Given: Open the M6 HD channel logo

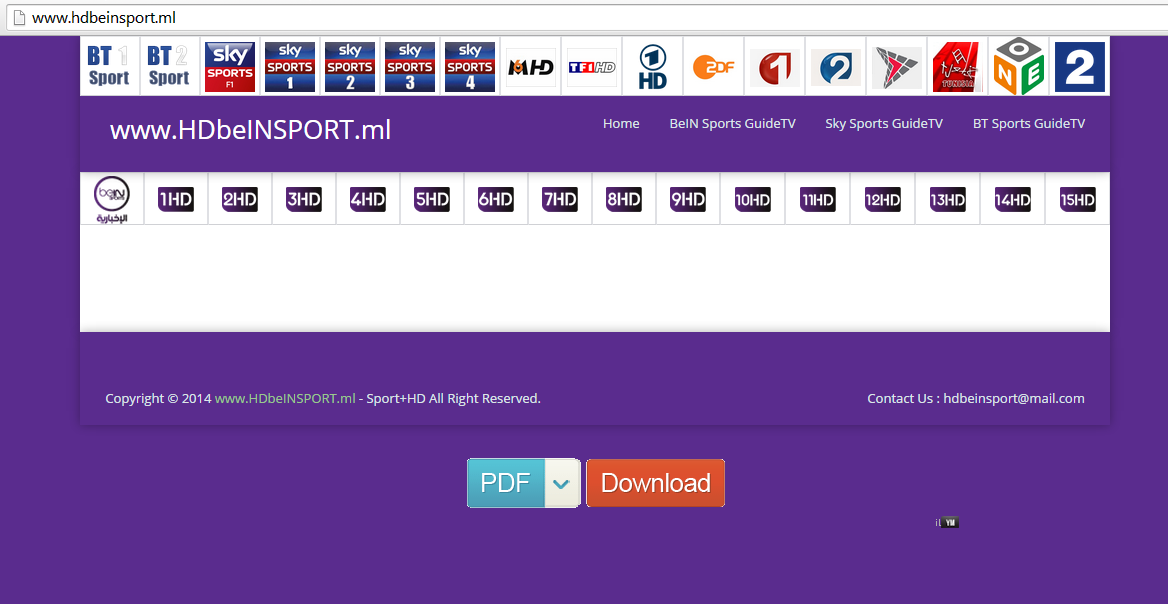Looking at the screenshot, I should tap(531, 67).
